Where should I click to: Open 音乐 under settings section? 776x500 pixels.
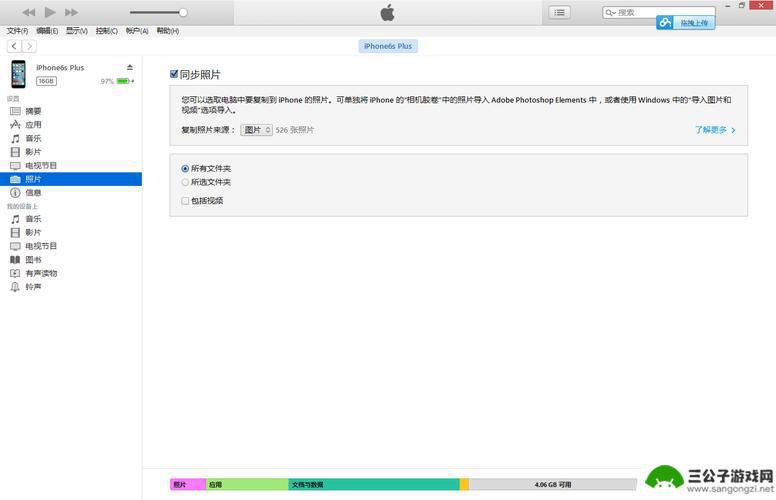[x=71, y=139]
